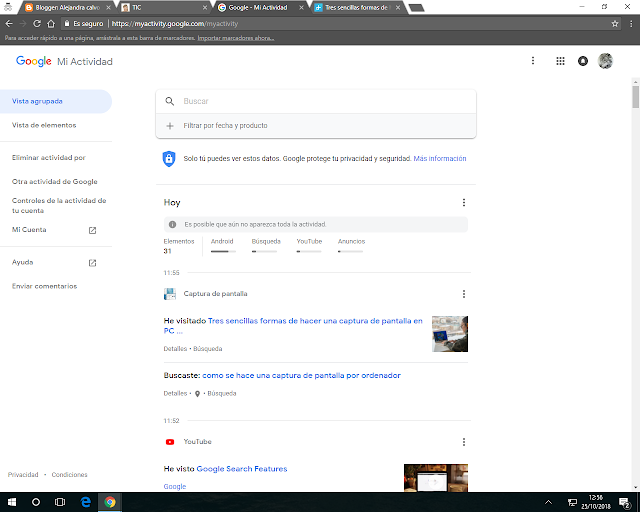The image size is (640, 512).
Task: Click Enviar comentarios
Action: (44, 286)
